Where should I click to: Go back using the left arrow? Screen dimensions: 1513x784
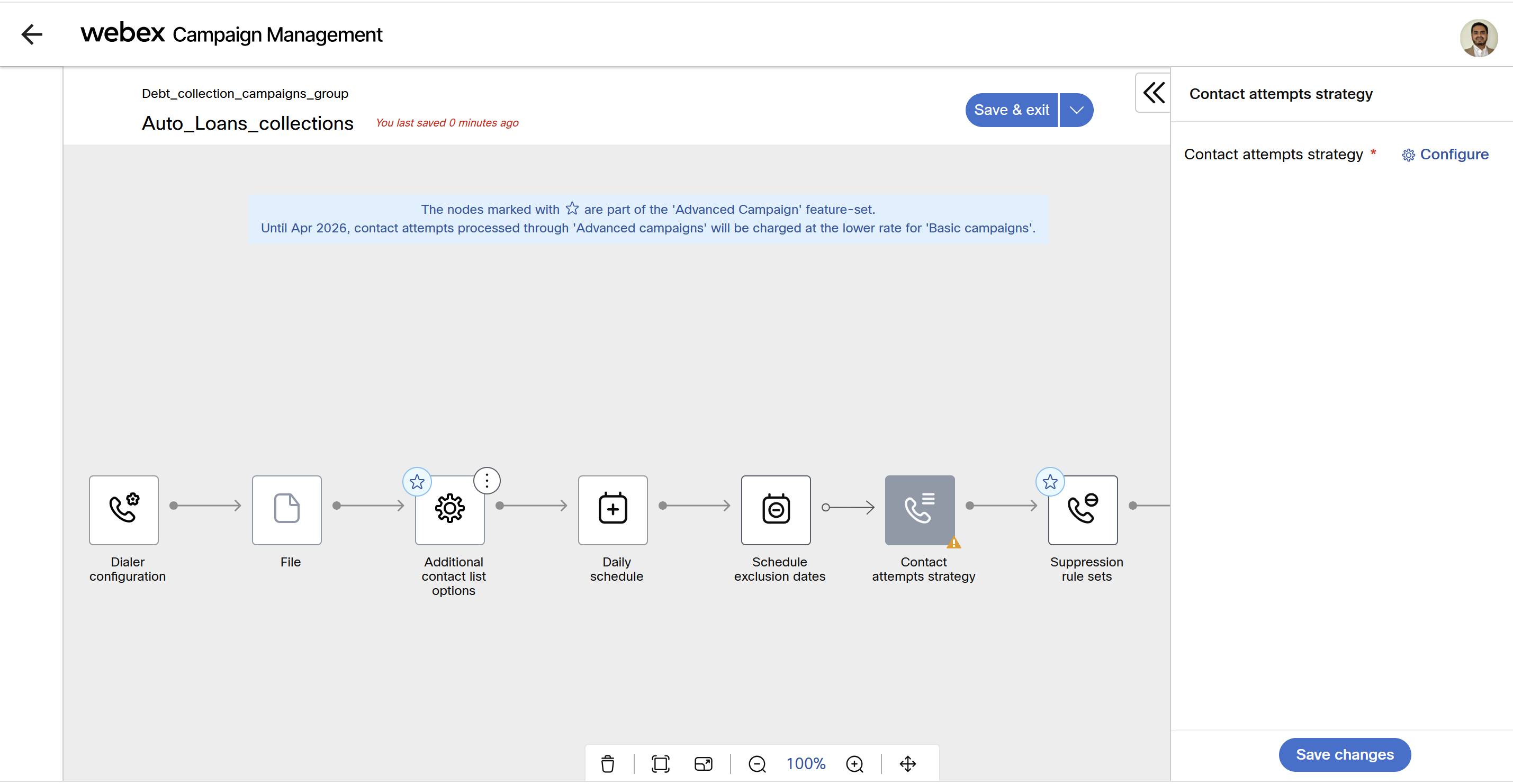click(32, 34)
